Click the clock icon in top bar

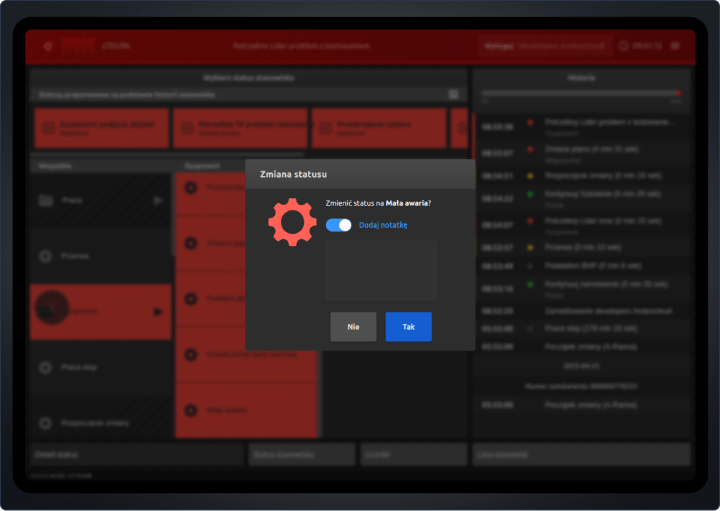click(624, 46)
